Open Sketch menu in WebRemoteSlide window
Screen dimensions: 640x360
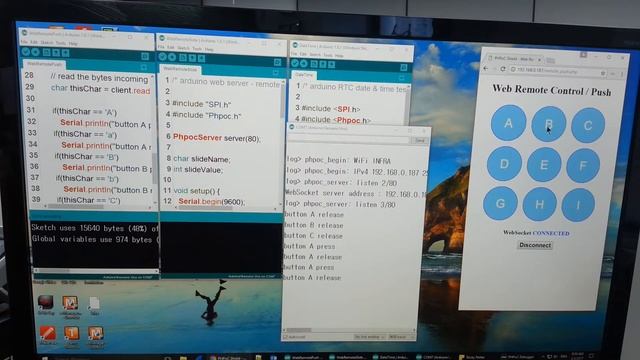click(183, 48)
